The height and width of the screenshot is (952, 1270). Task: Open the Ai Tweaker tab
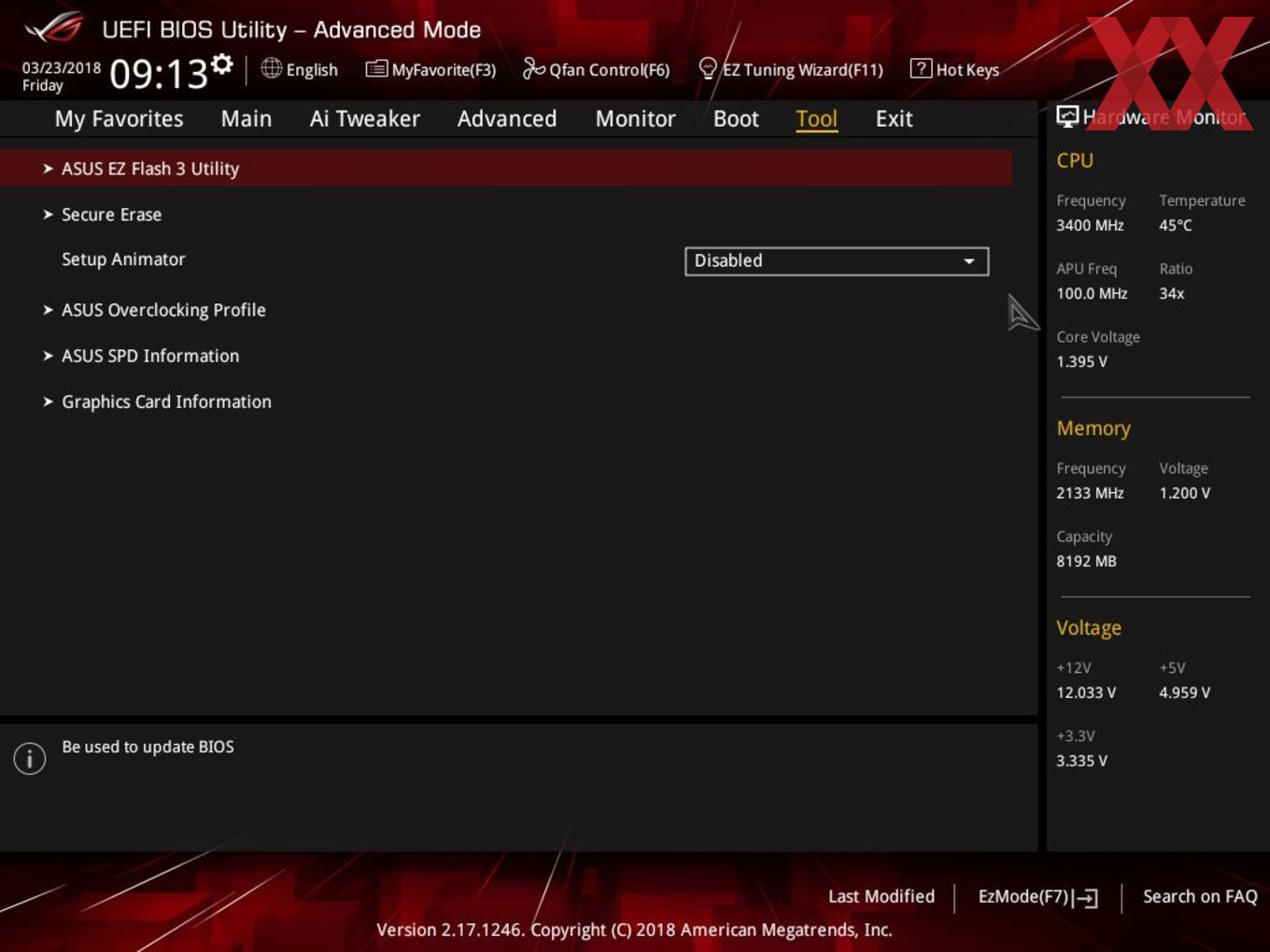click(x=364, y=119)
